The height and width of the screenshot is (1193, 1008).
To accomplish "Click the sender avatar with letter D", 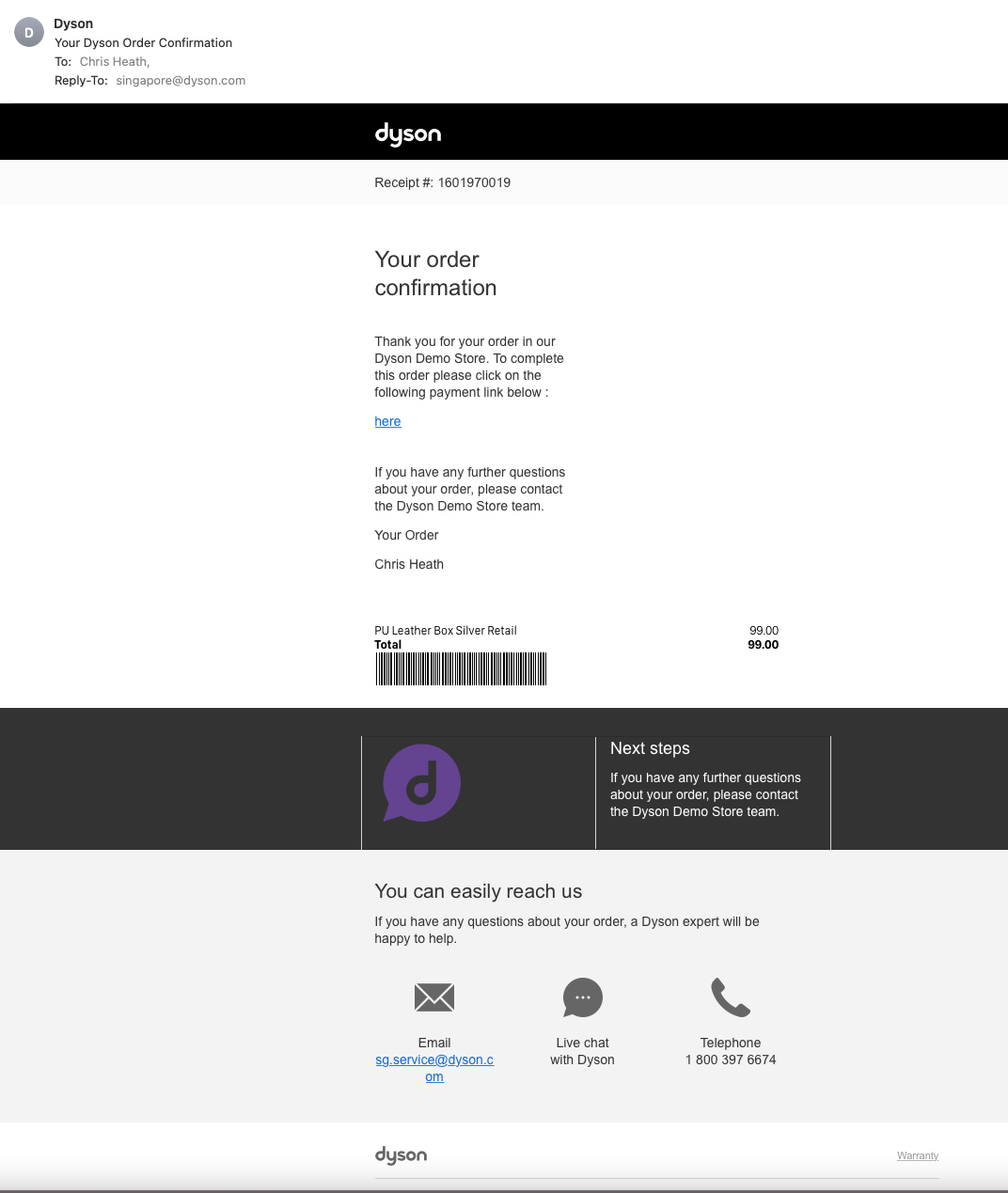I will point(28,32).
